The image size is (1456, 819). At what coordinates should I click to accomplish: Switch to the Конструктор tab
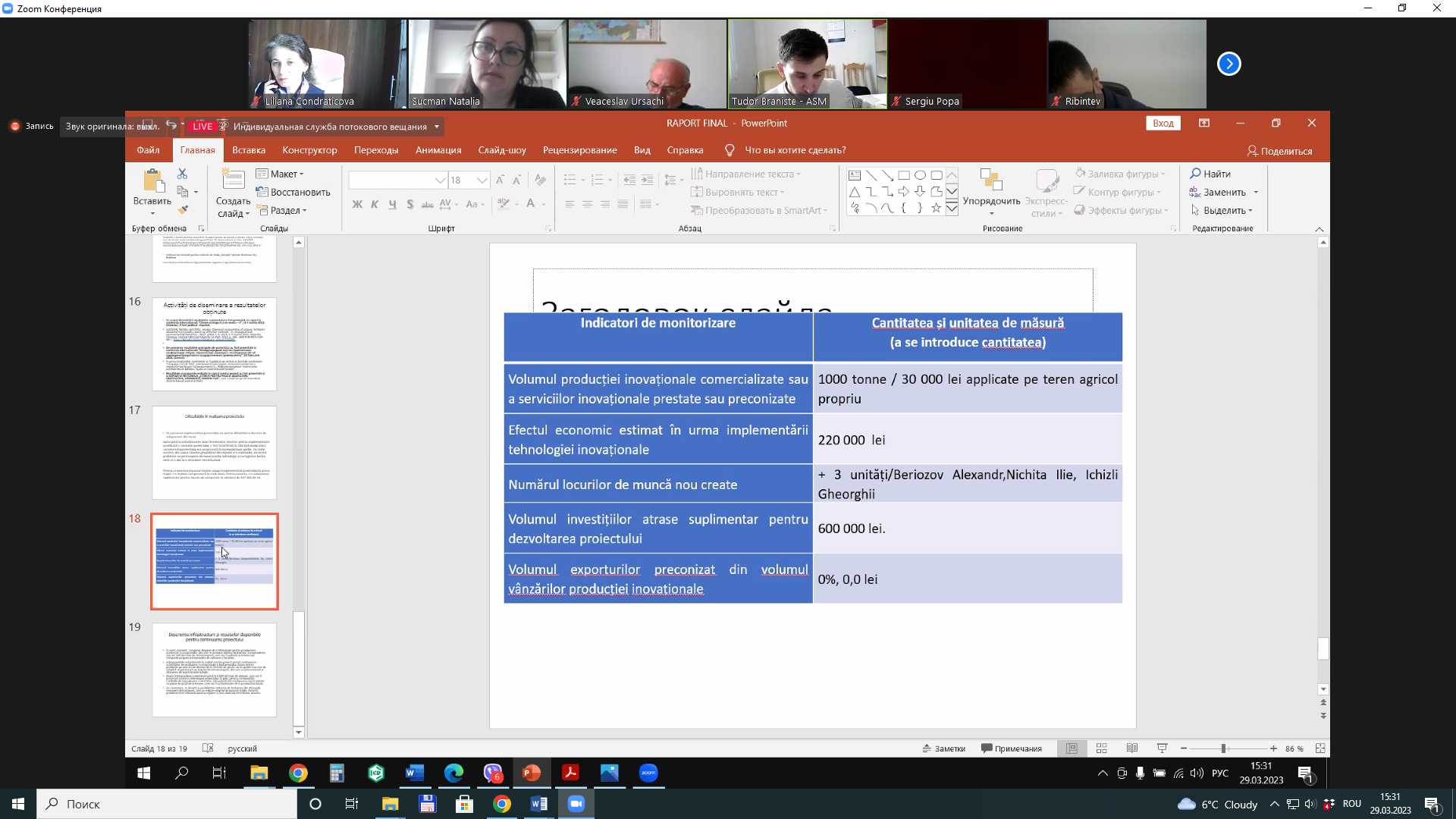click(x=309, y=150)
